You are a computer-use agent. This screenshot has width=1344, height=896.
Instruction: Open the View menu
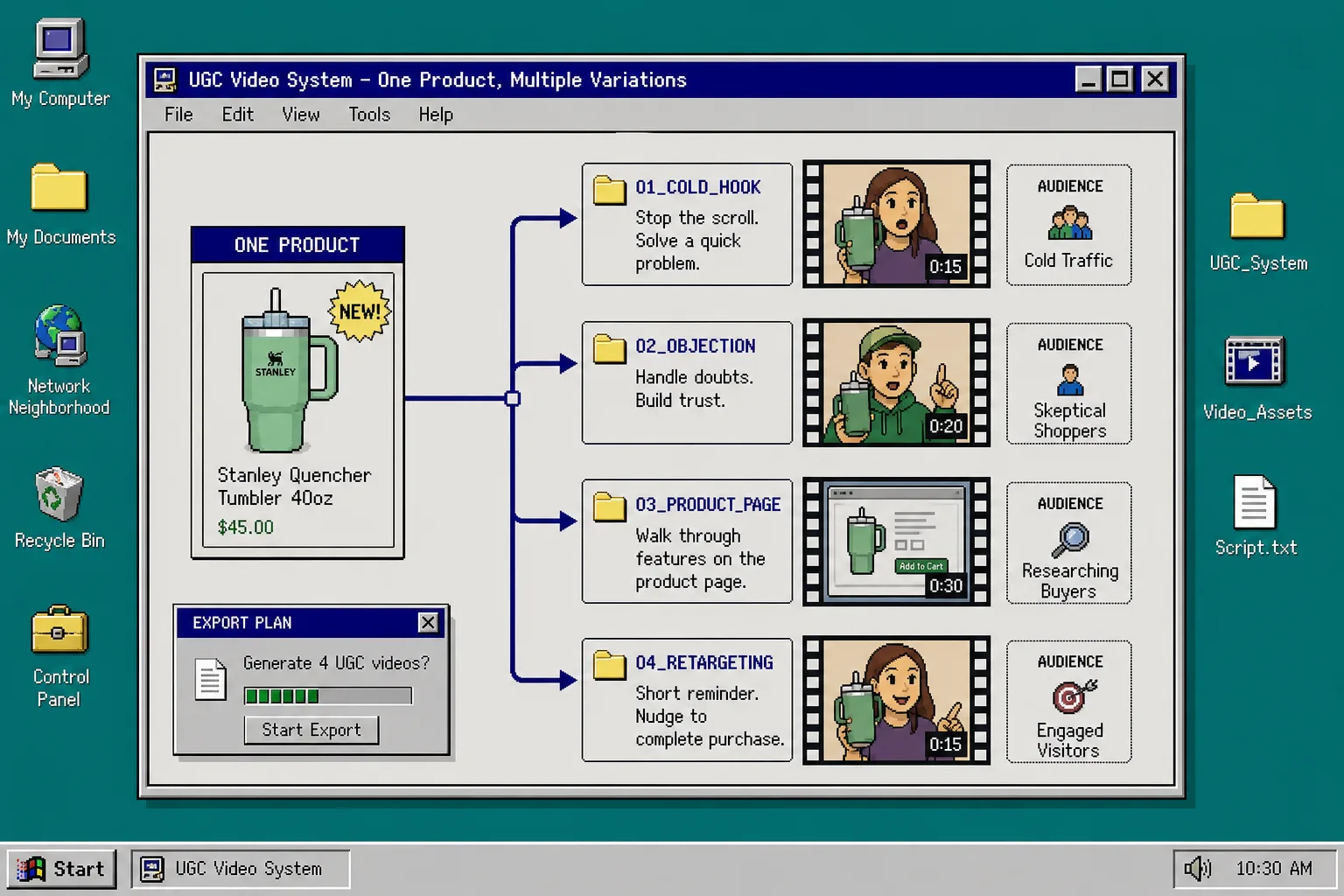click(300, 115)
